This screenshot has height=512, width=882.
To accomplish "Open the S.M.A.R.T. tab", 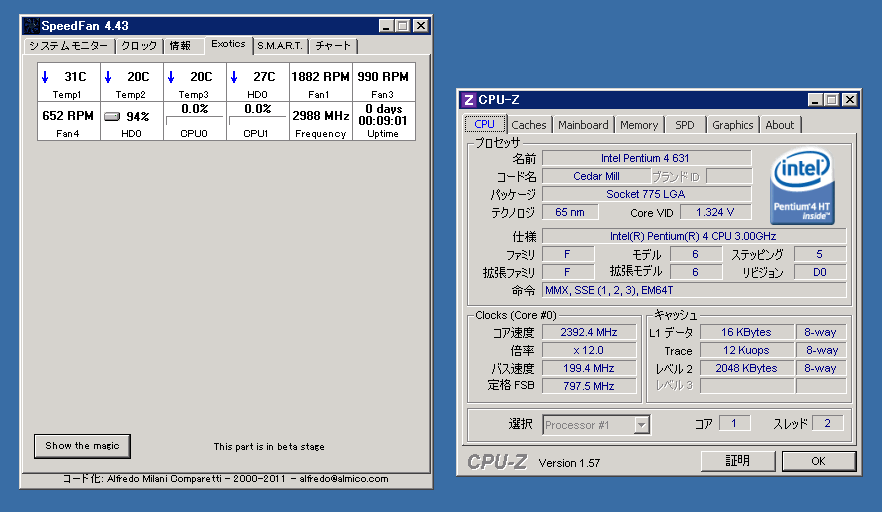I will [x=280, y=46].
